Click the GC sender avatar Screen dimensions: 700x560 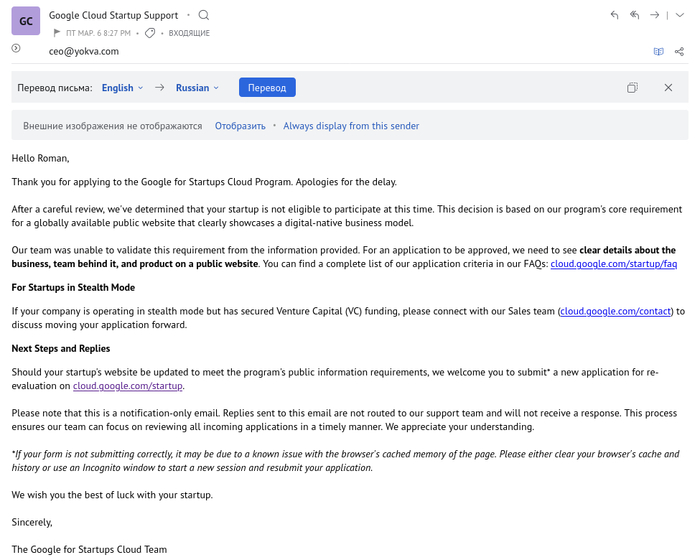coord(25,21)
